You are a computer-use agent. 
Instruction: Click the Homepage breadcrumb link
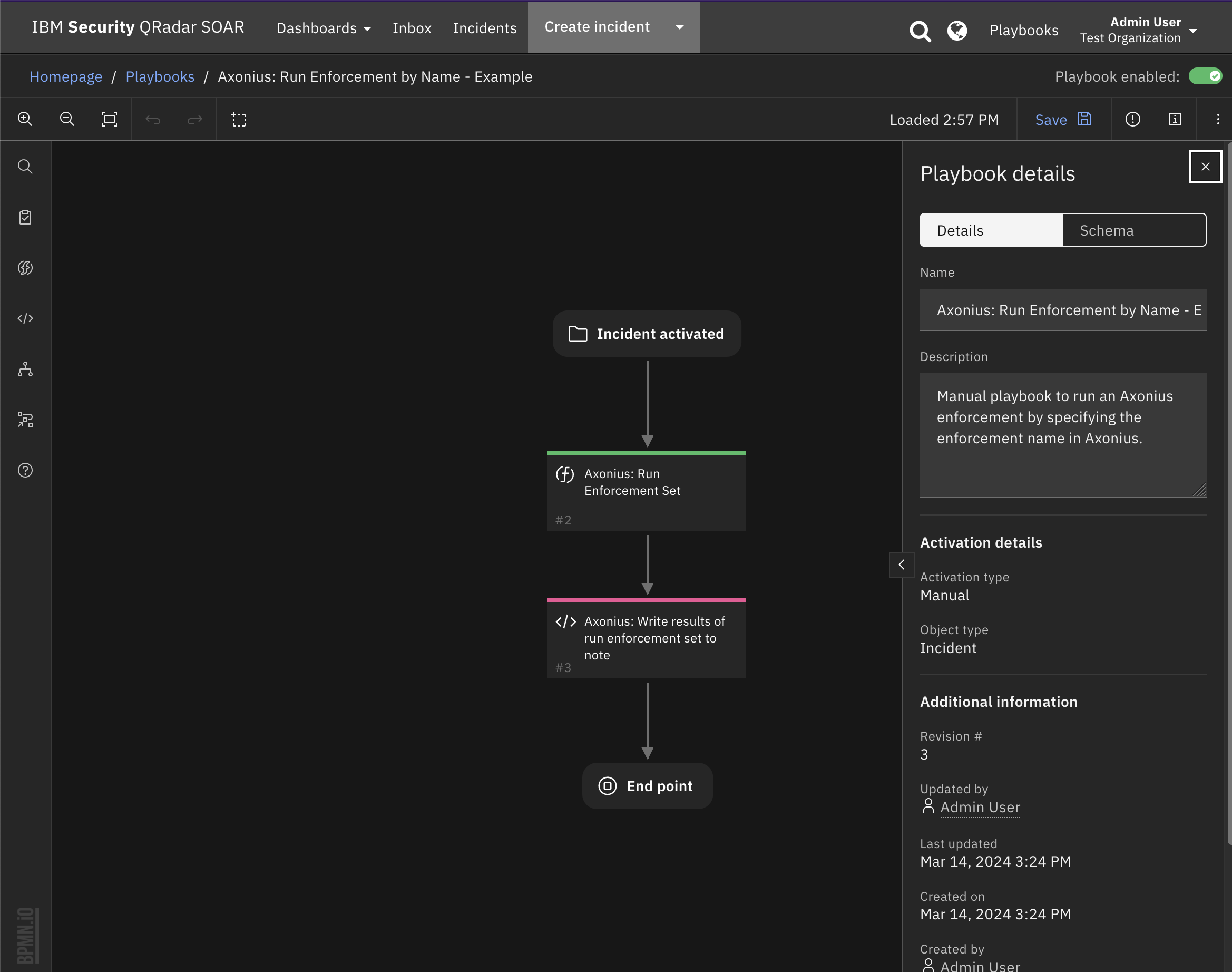pos(66,75)
